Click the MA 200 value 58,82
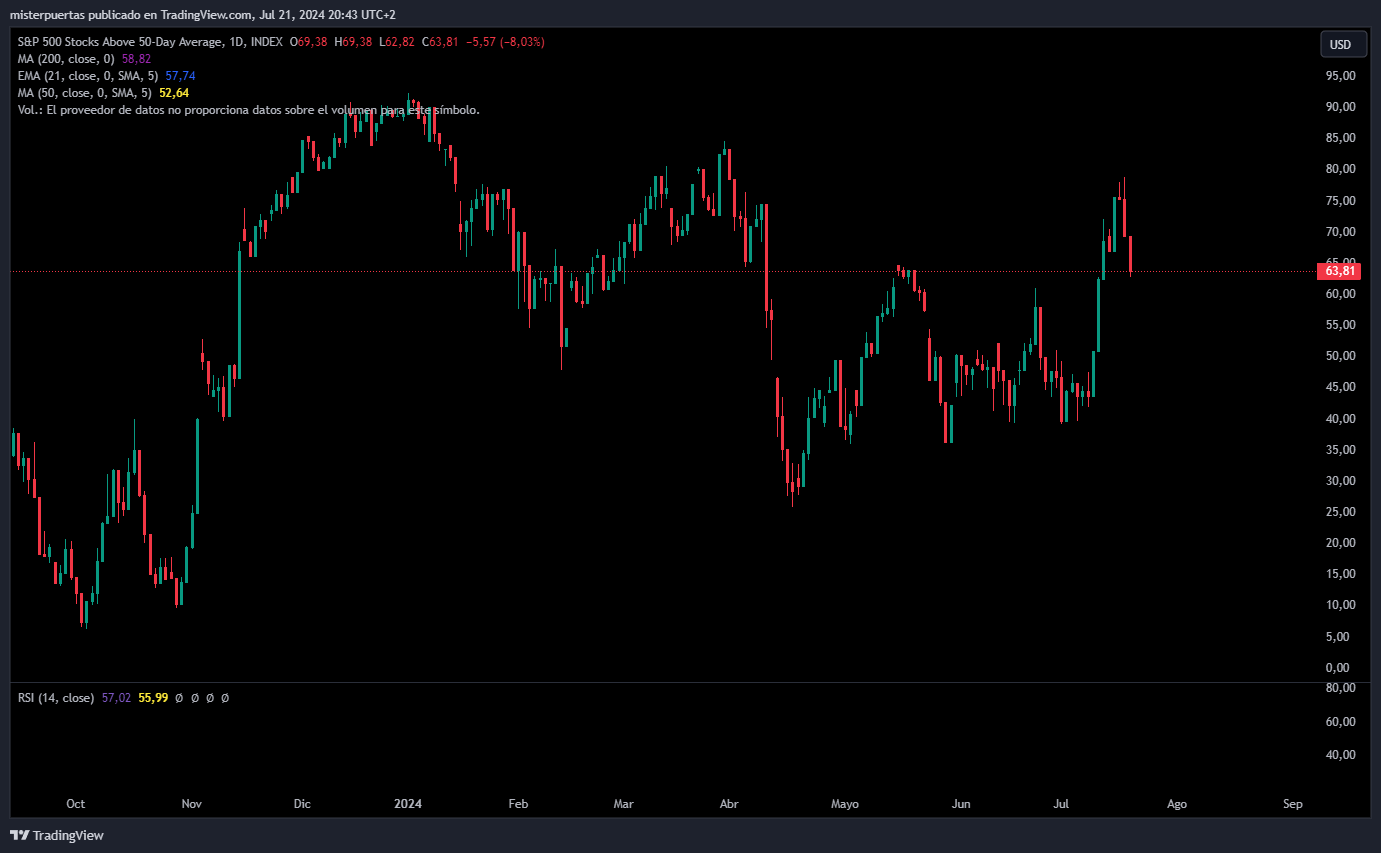 pos(137,59)
